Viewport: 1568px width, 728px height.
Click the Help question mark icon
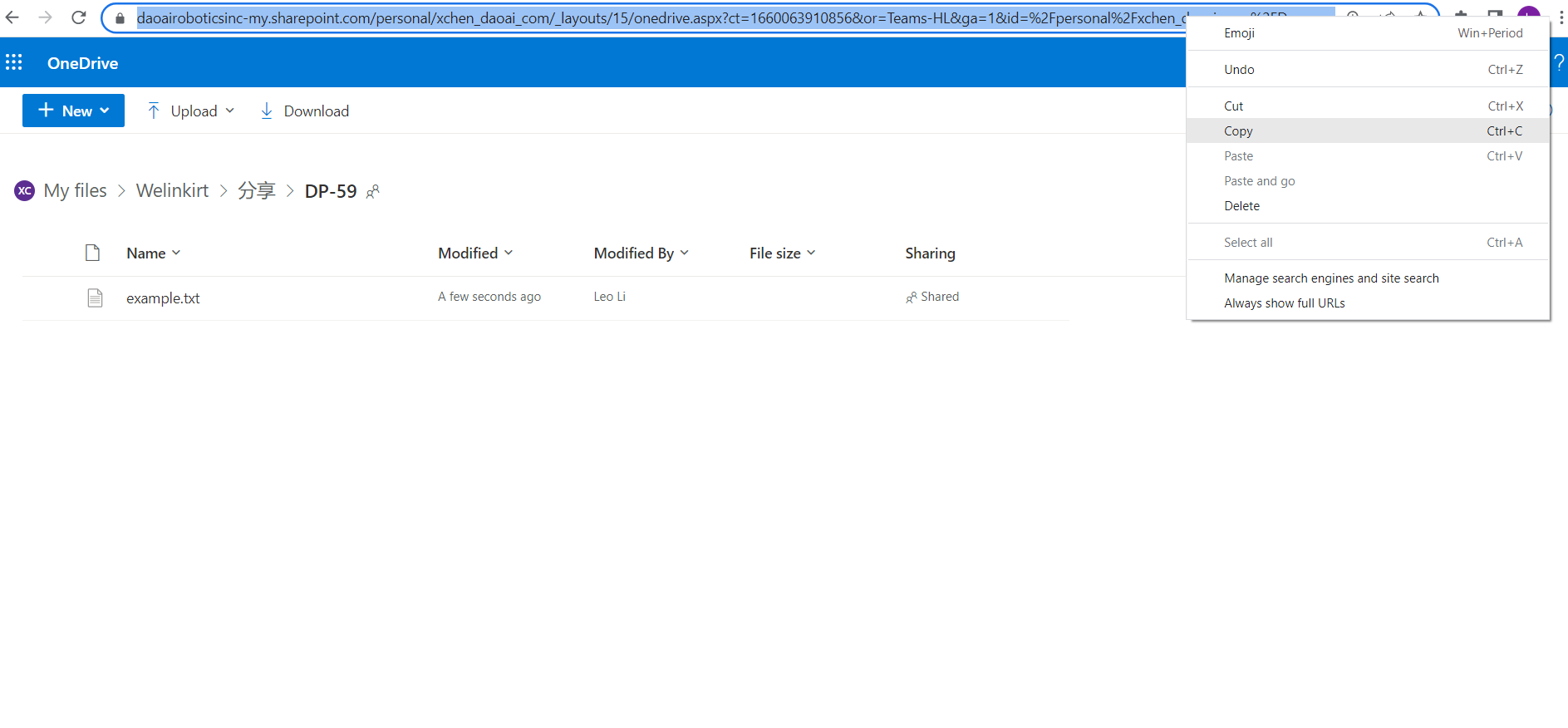pos(1559,62)
